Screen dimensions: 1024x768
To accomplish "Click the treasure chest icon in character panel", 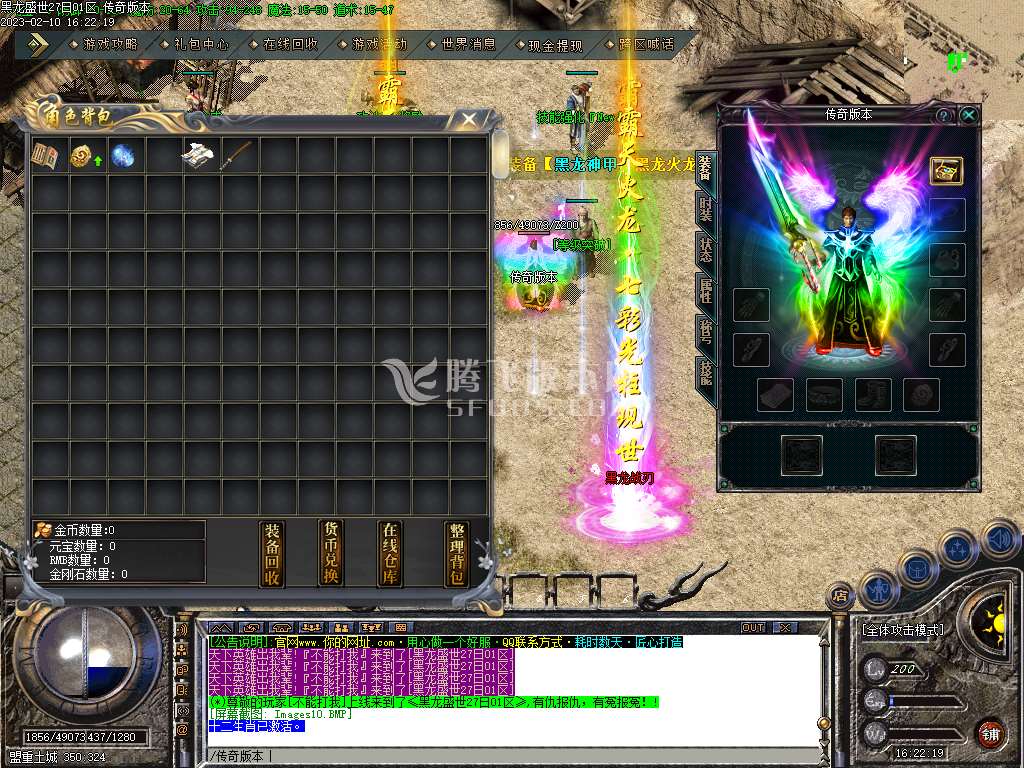I will tap(946, 170).
